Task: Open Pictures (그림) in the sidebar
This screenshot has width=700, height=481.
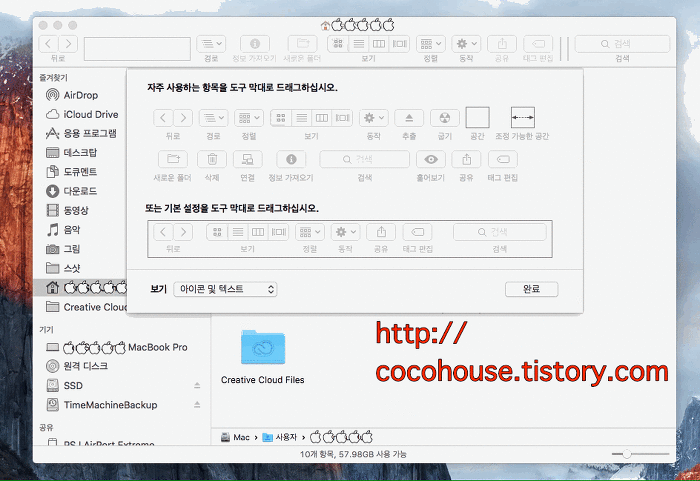Action: 62,249
